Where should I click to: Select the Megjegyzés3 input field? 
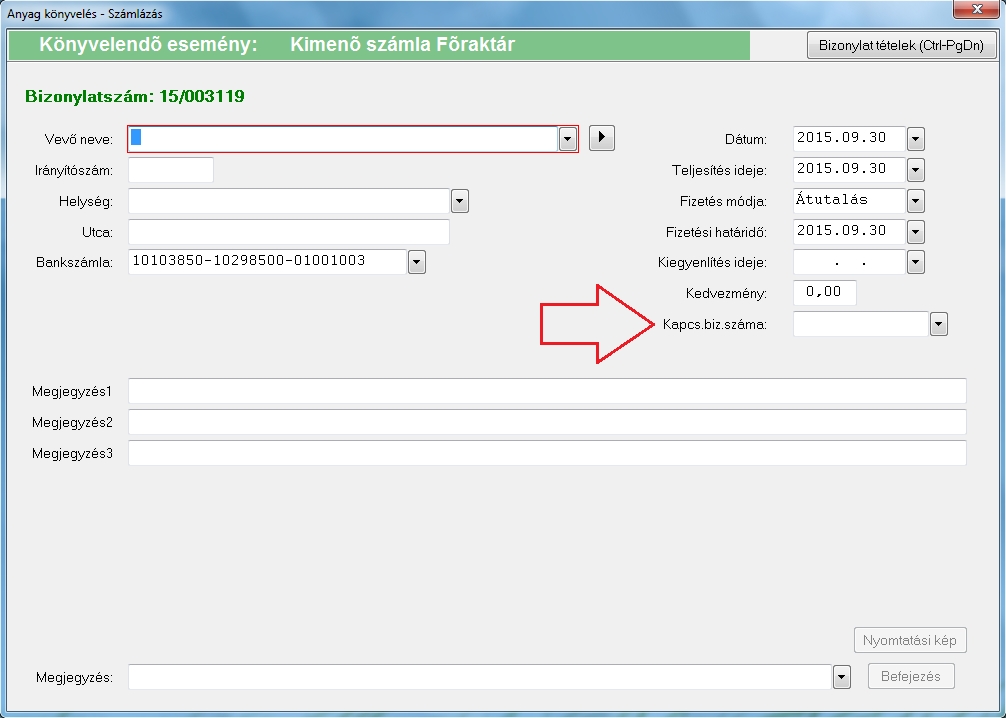tap(547, 453)
